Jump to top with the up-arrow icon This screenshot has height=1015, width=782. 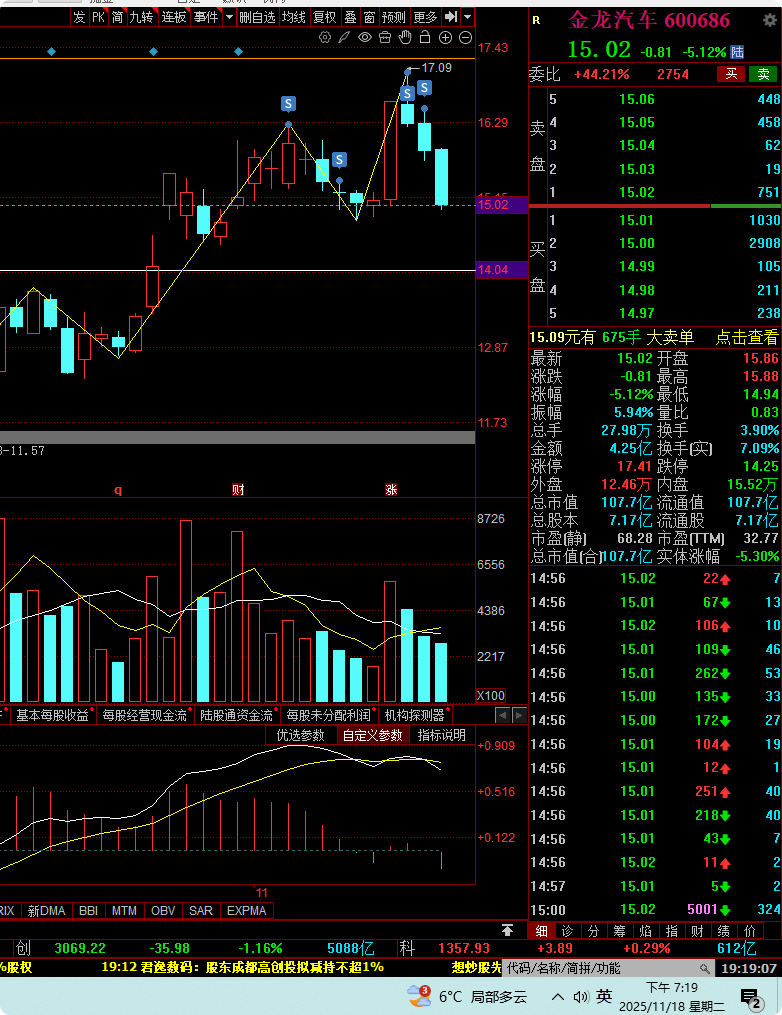pyautogui.click(x=508, y=930)
